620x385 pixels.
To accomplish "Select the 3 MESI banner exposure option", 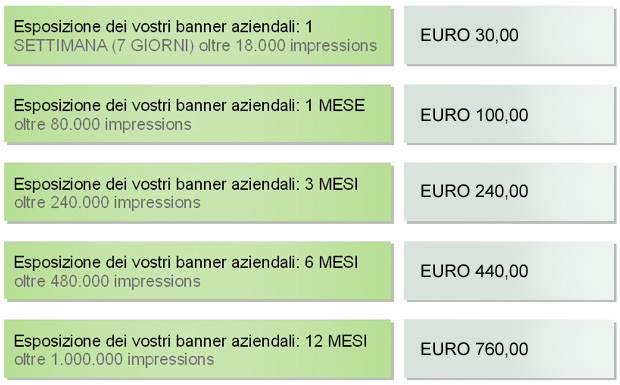I will click(x=197, y=192).
